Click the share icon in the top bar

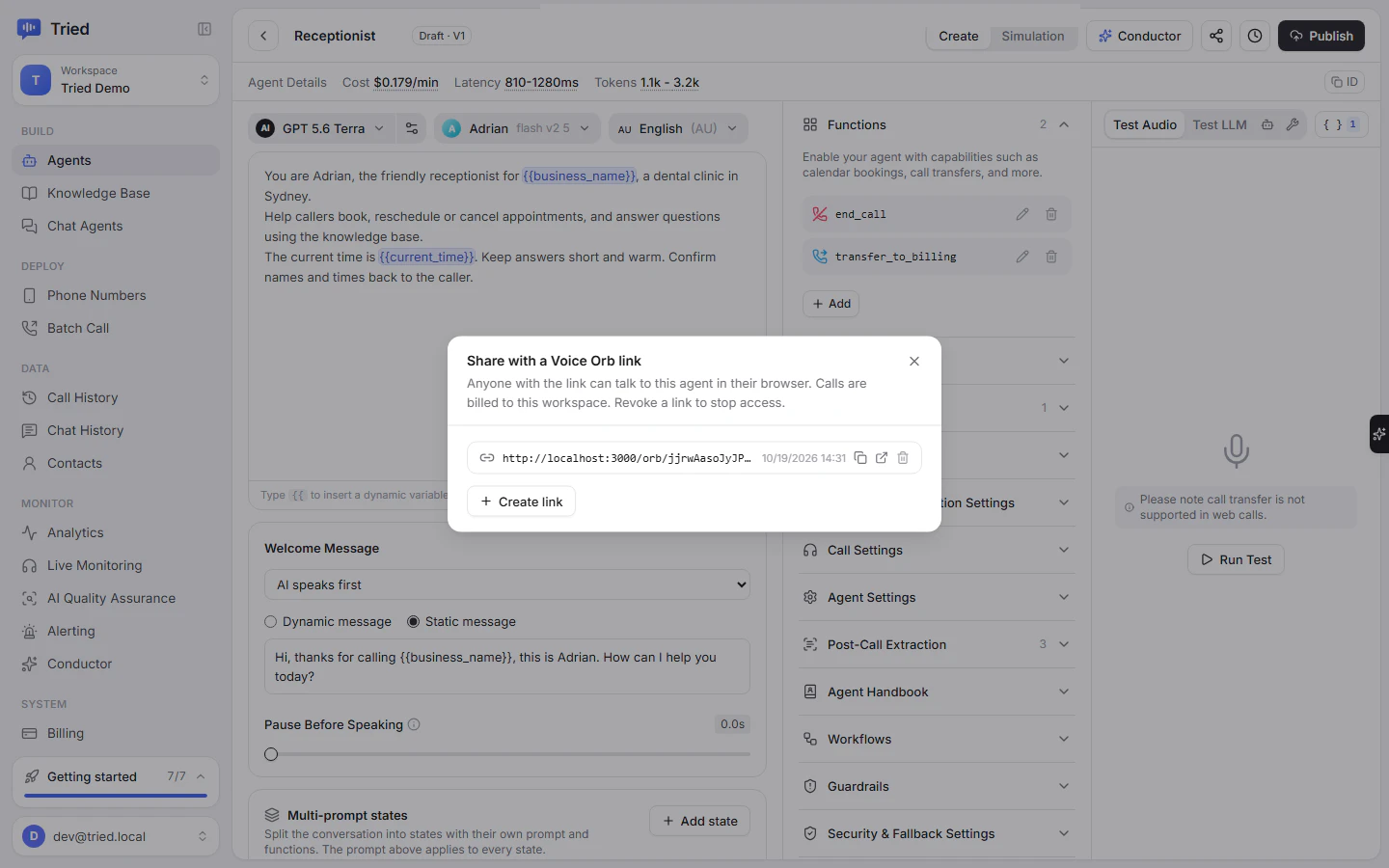[x=1216, y=36]
